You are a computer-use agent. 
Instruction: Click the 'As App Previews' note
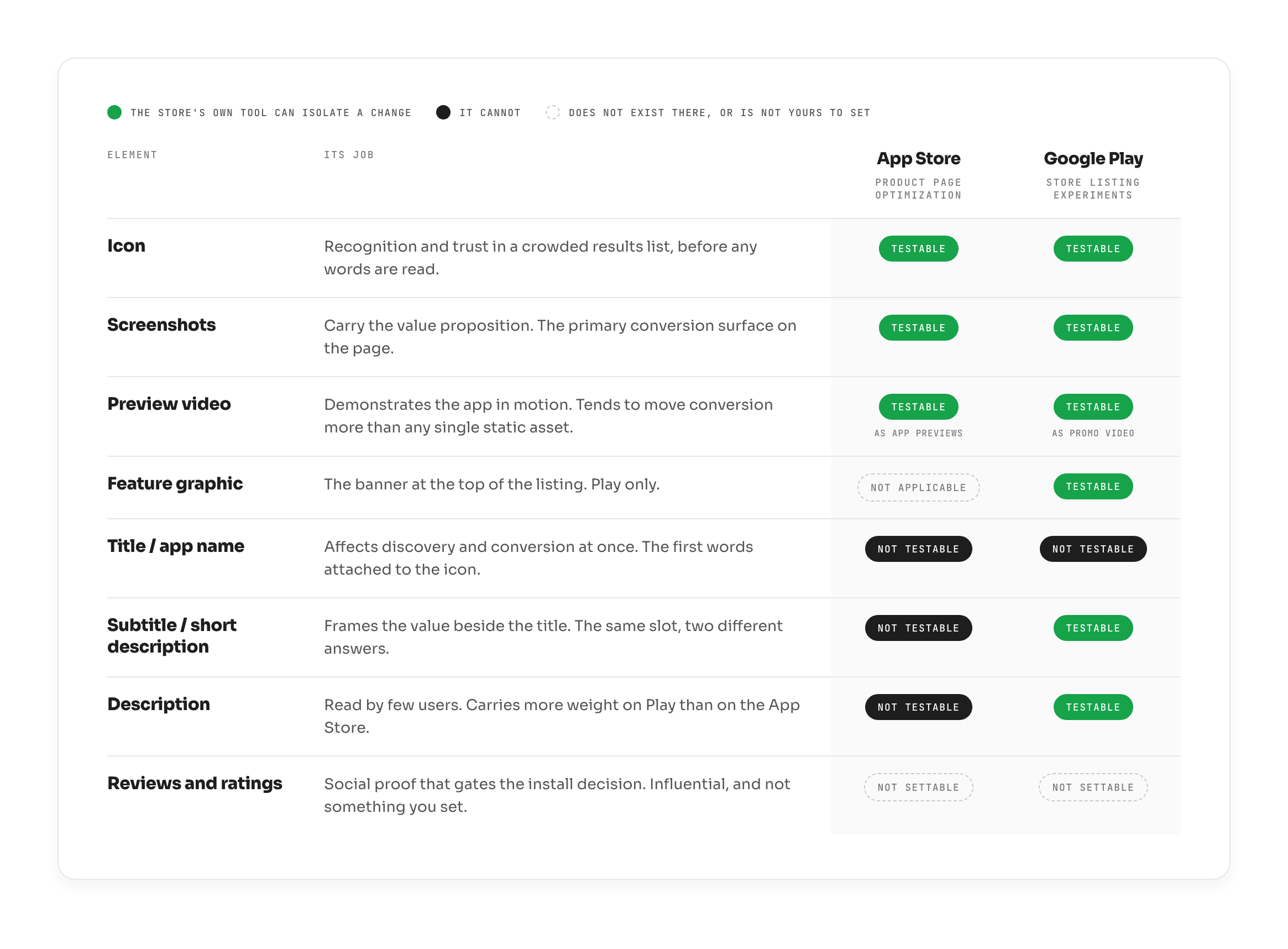(918, 434)
